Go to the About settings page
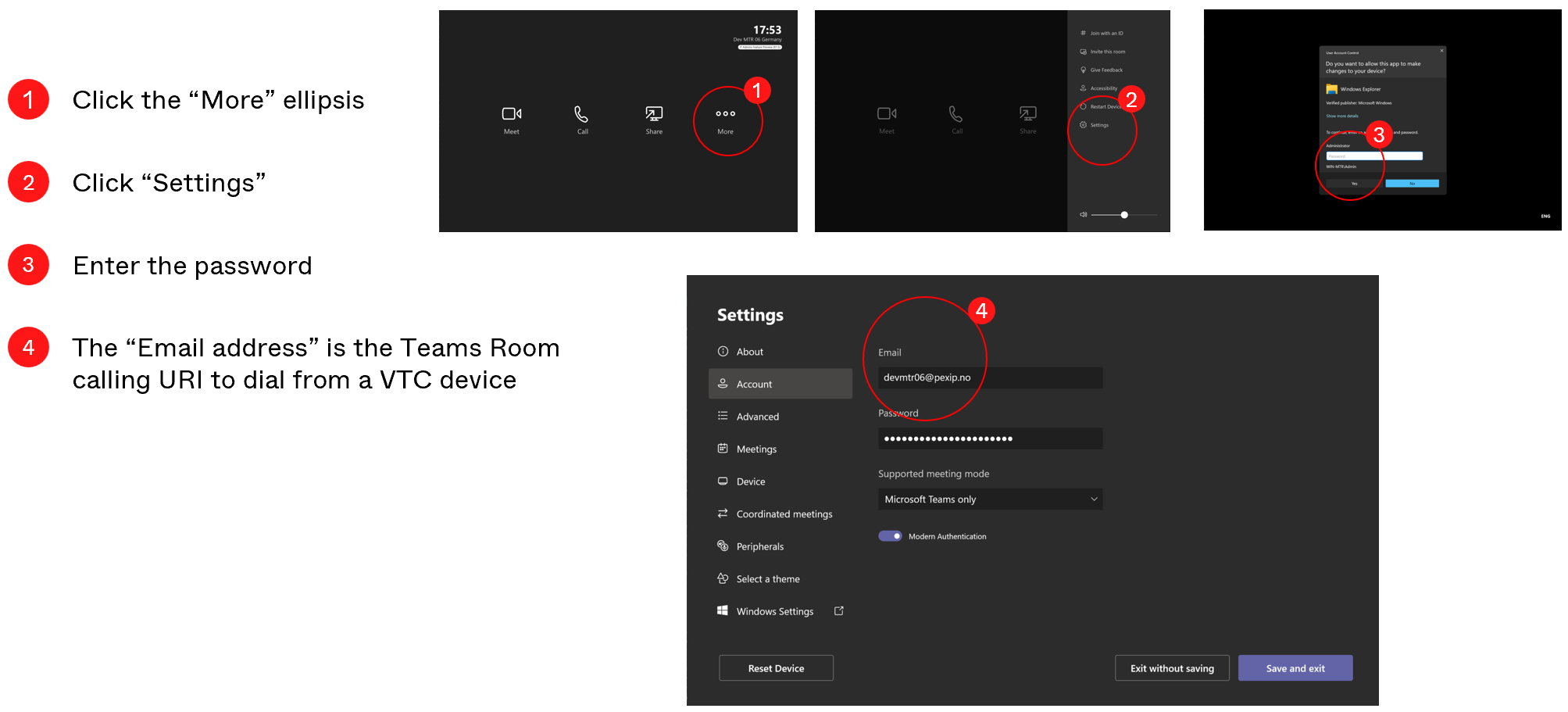The image size is (1568, 712). (x=749, y=352)
